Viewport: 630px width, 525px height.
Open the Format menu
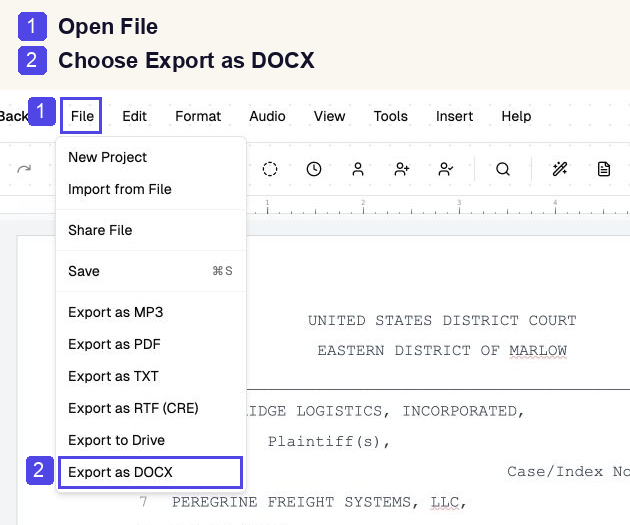198,116
